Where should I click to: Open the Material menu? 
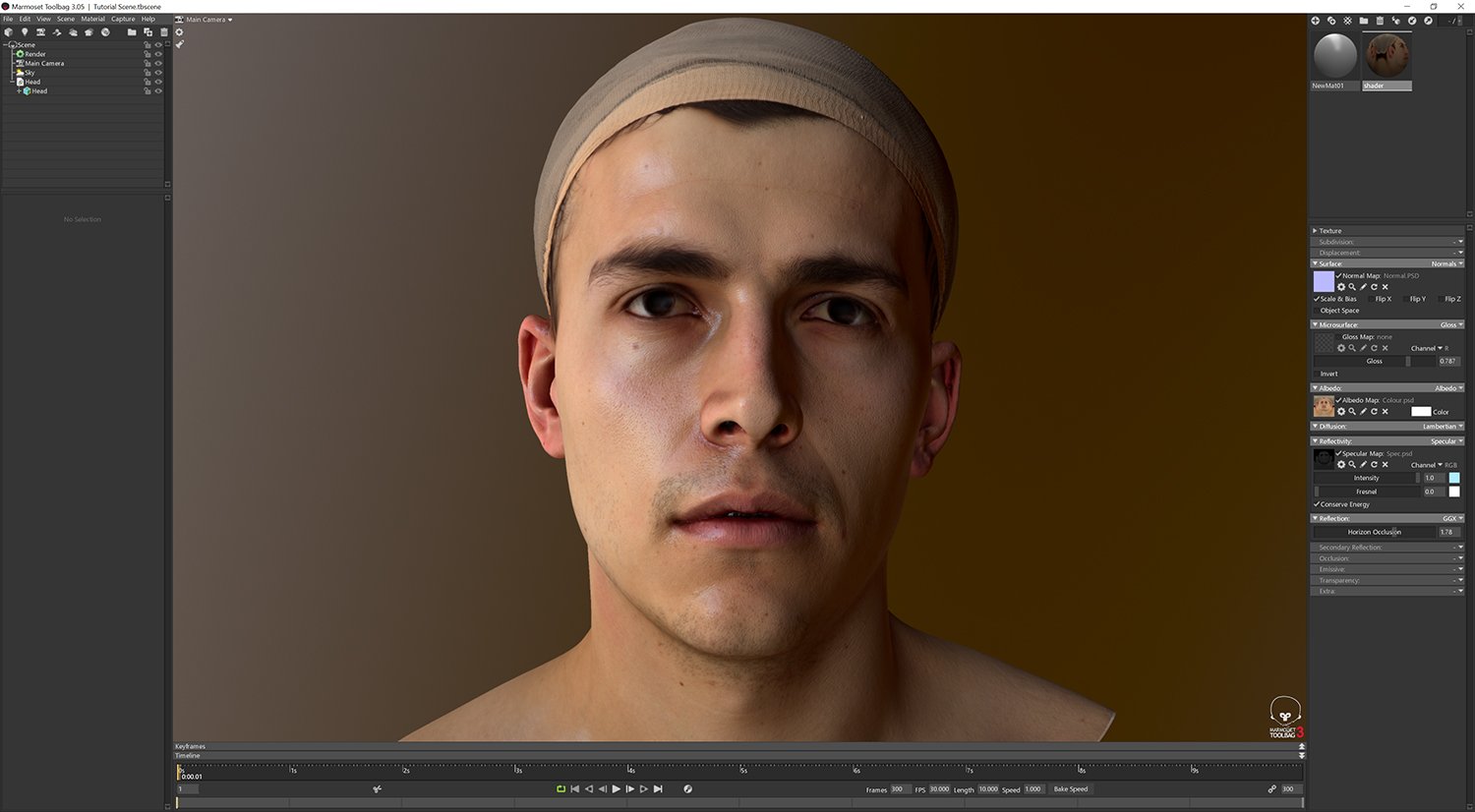click(92, 19)
